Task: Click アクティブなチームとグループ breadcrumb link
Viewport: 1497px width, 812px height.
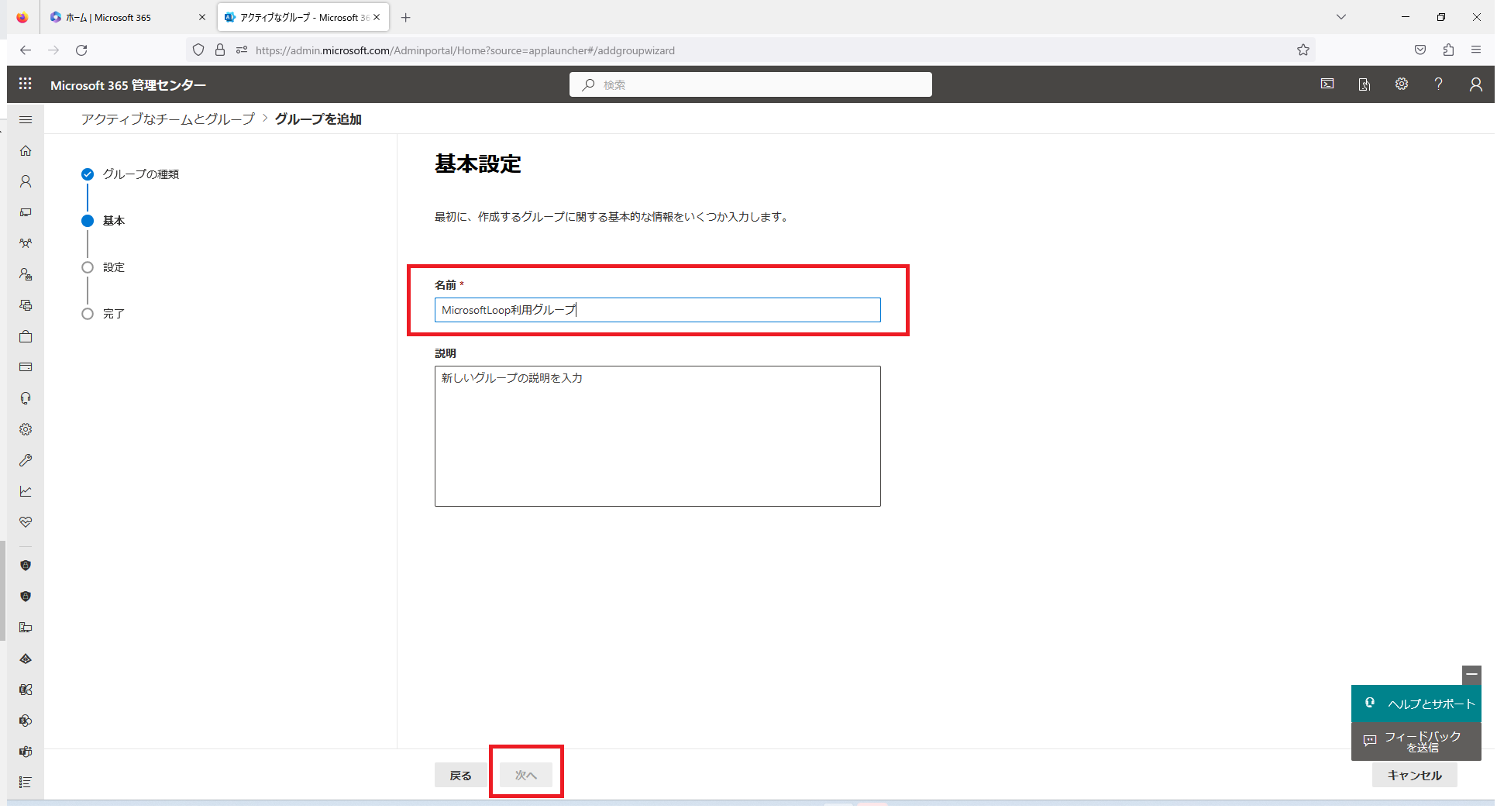Action: [168, 119]
